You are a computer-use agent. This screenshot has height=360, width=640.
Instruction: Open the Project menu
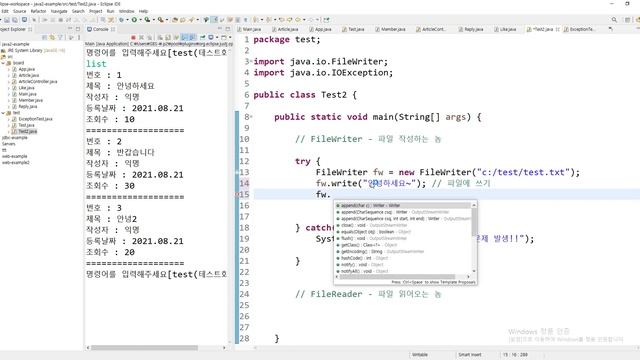pos(96,11)
